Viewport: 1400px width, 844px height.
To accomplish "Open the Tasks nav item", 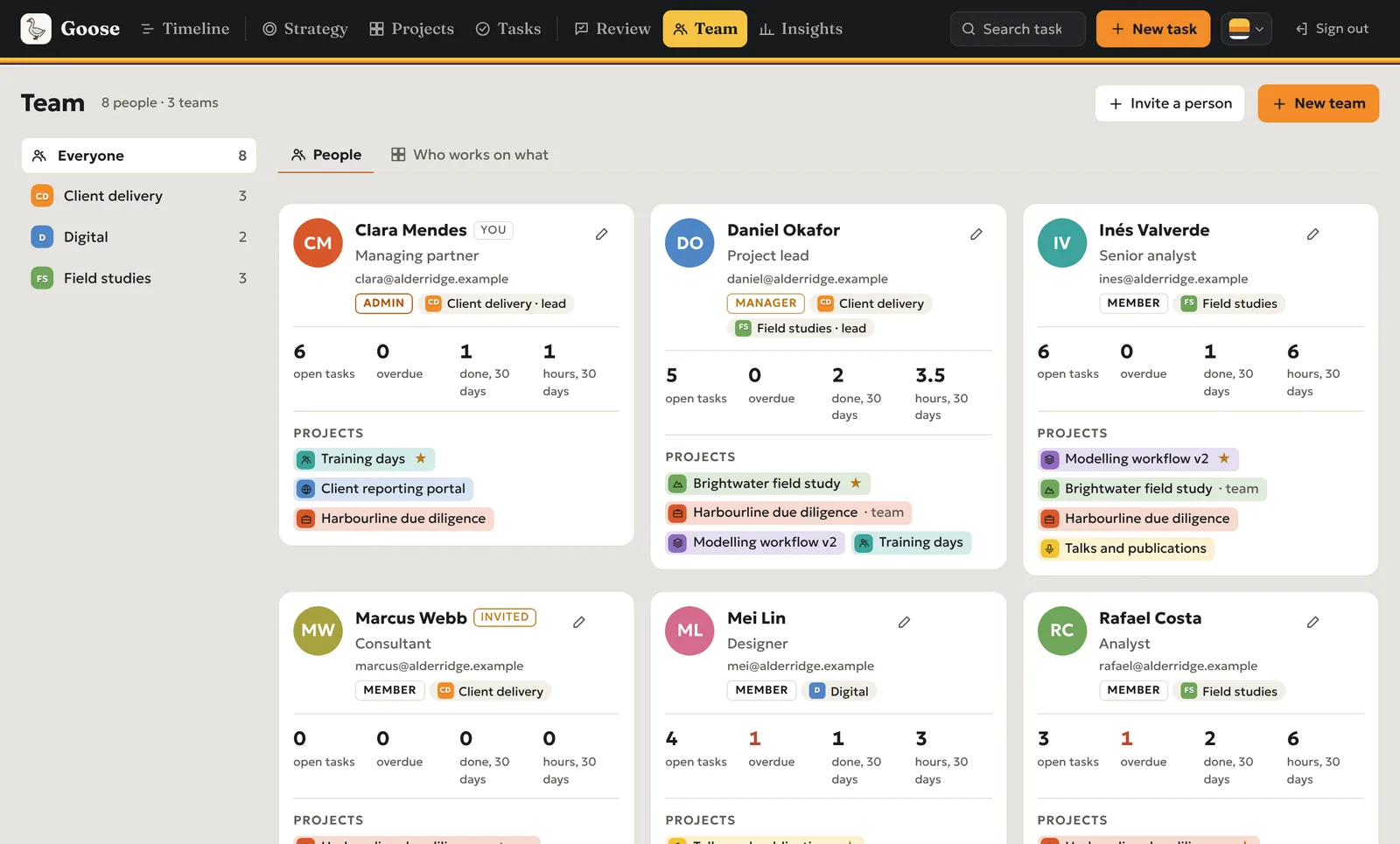I will pyautogui.click(x=508, y=29).
